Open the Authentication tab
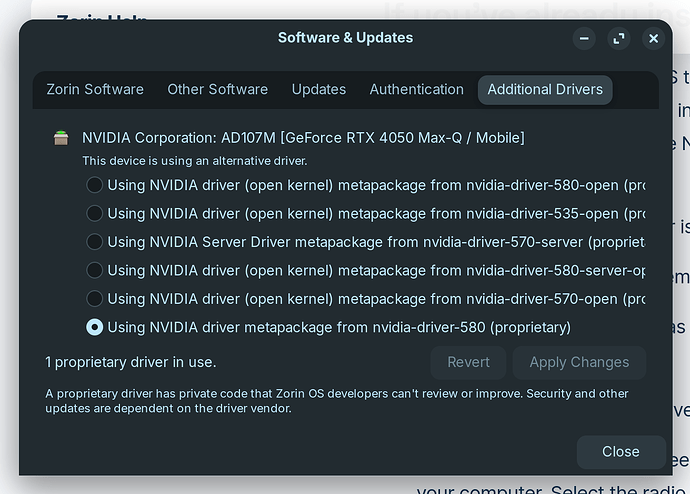 point(416,89)
